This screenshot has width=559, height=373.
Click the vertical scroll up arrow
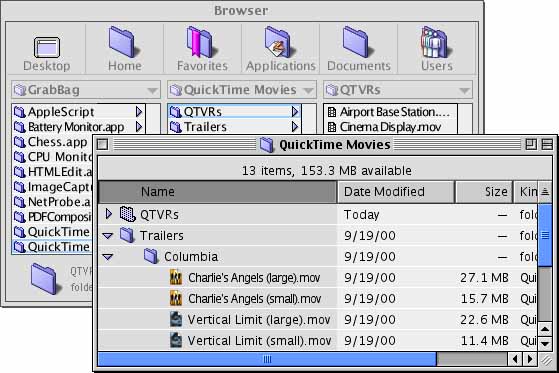pos(545,329)
